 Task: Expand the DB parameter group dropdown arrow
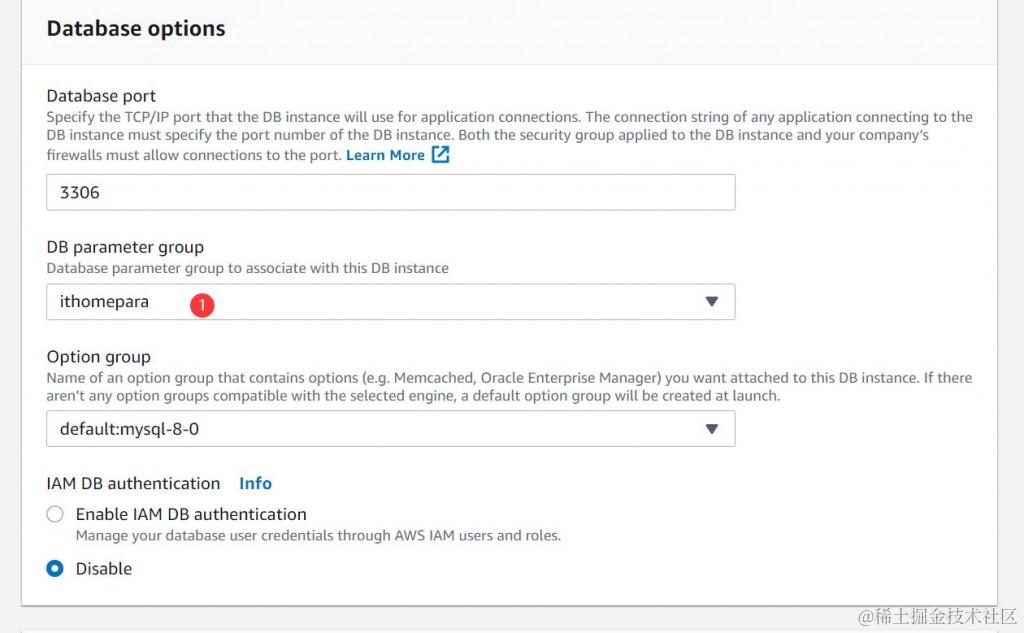(711, 302)
